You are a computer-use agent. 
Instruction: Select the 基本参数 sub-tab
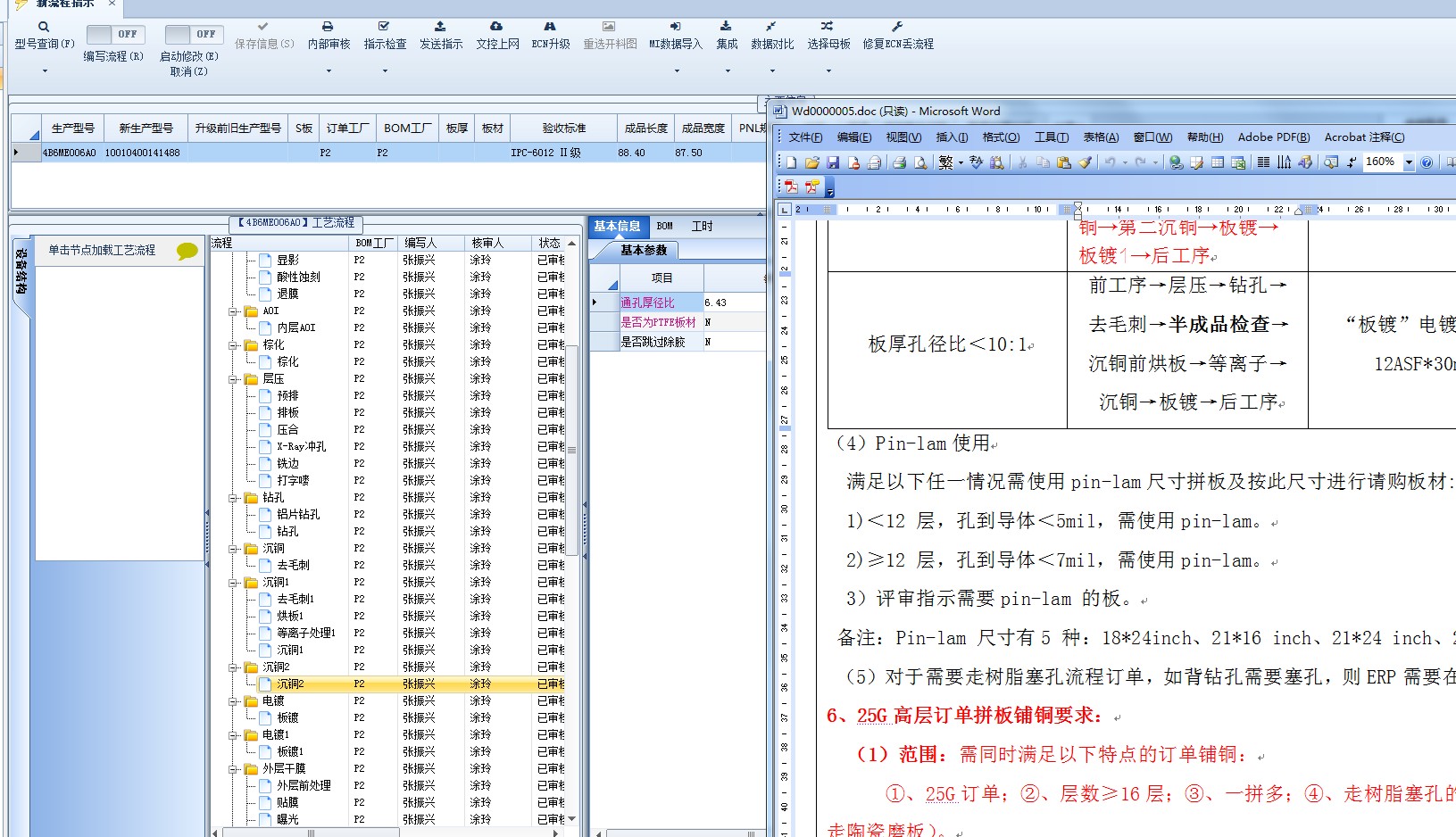click(x=643, y=251)
